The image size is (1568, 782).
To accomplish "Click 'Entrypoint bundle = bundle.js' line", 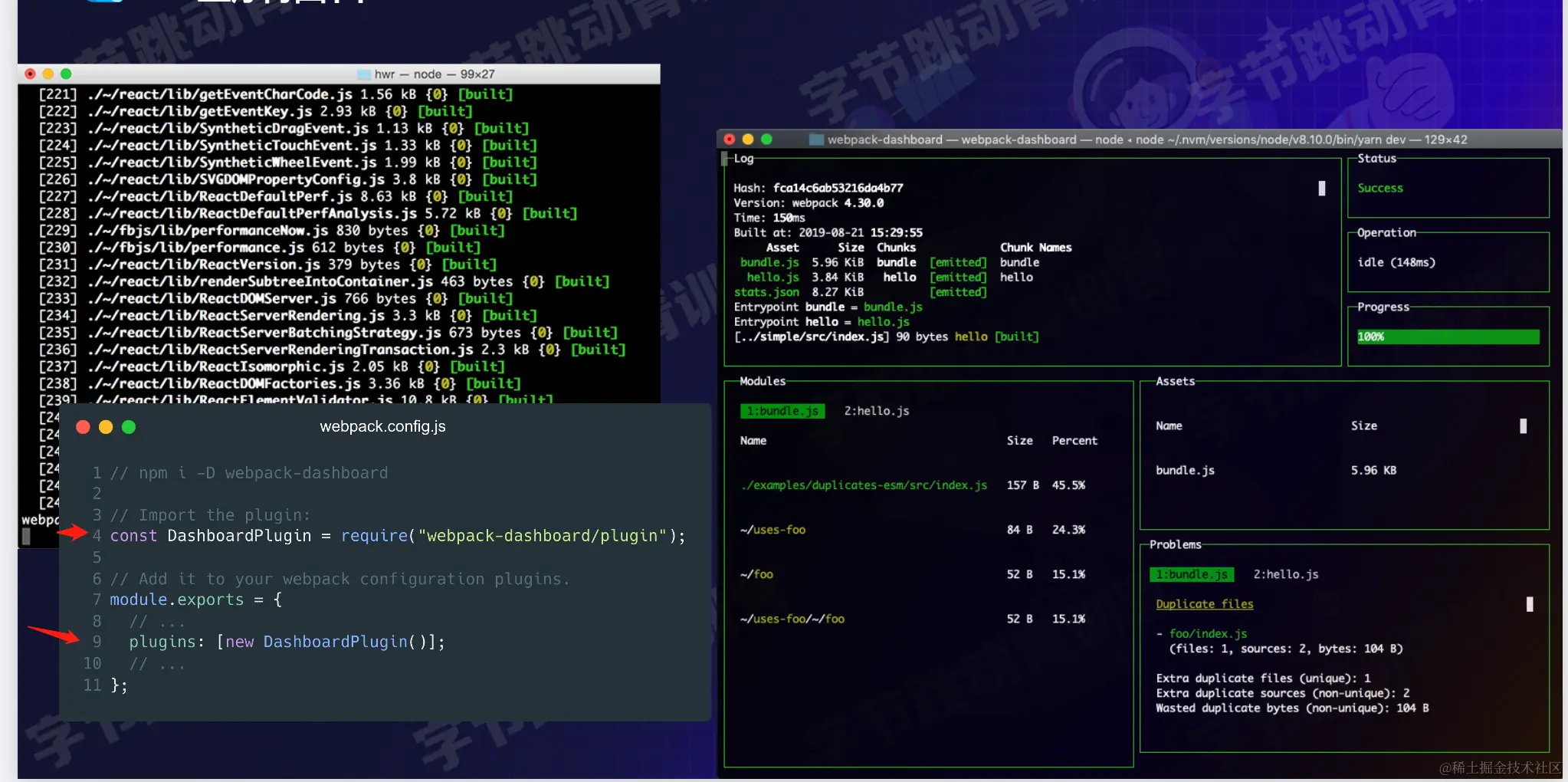I will click(828, 307).
